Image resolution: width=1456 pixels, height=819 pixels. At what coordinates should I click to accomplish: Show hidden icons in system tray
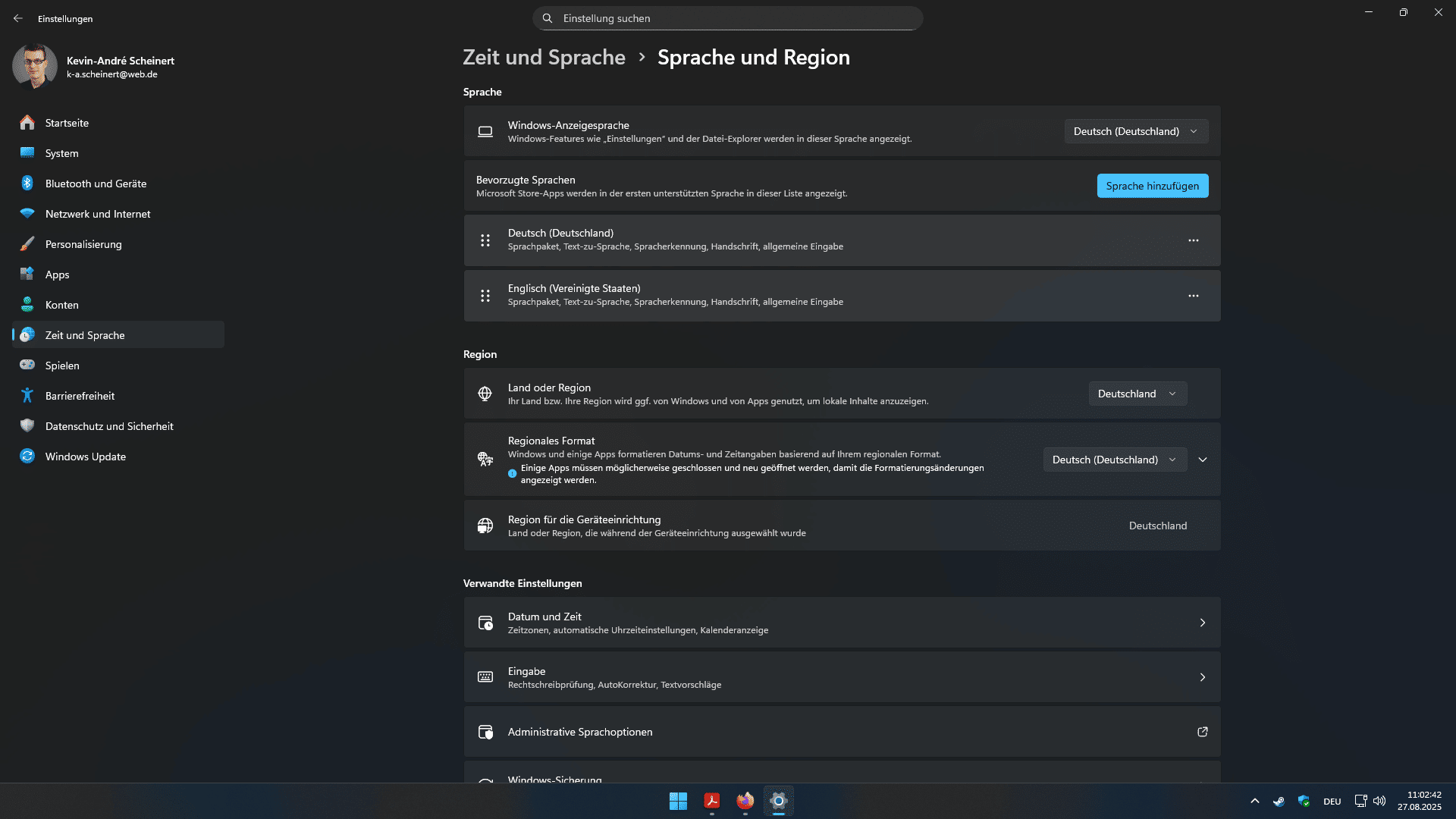coord(1255,801)
